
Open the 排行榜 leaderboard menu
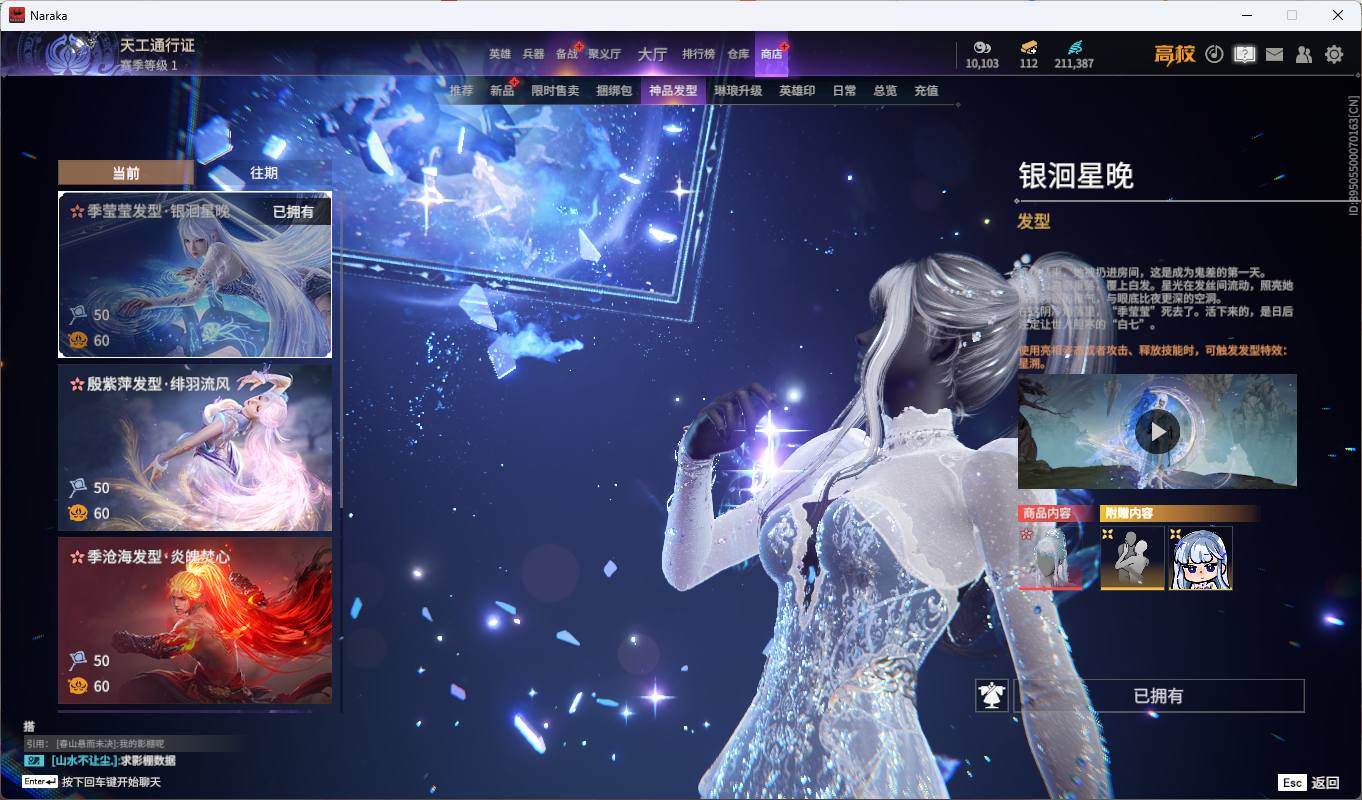pos(698,54)
